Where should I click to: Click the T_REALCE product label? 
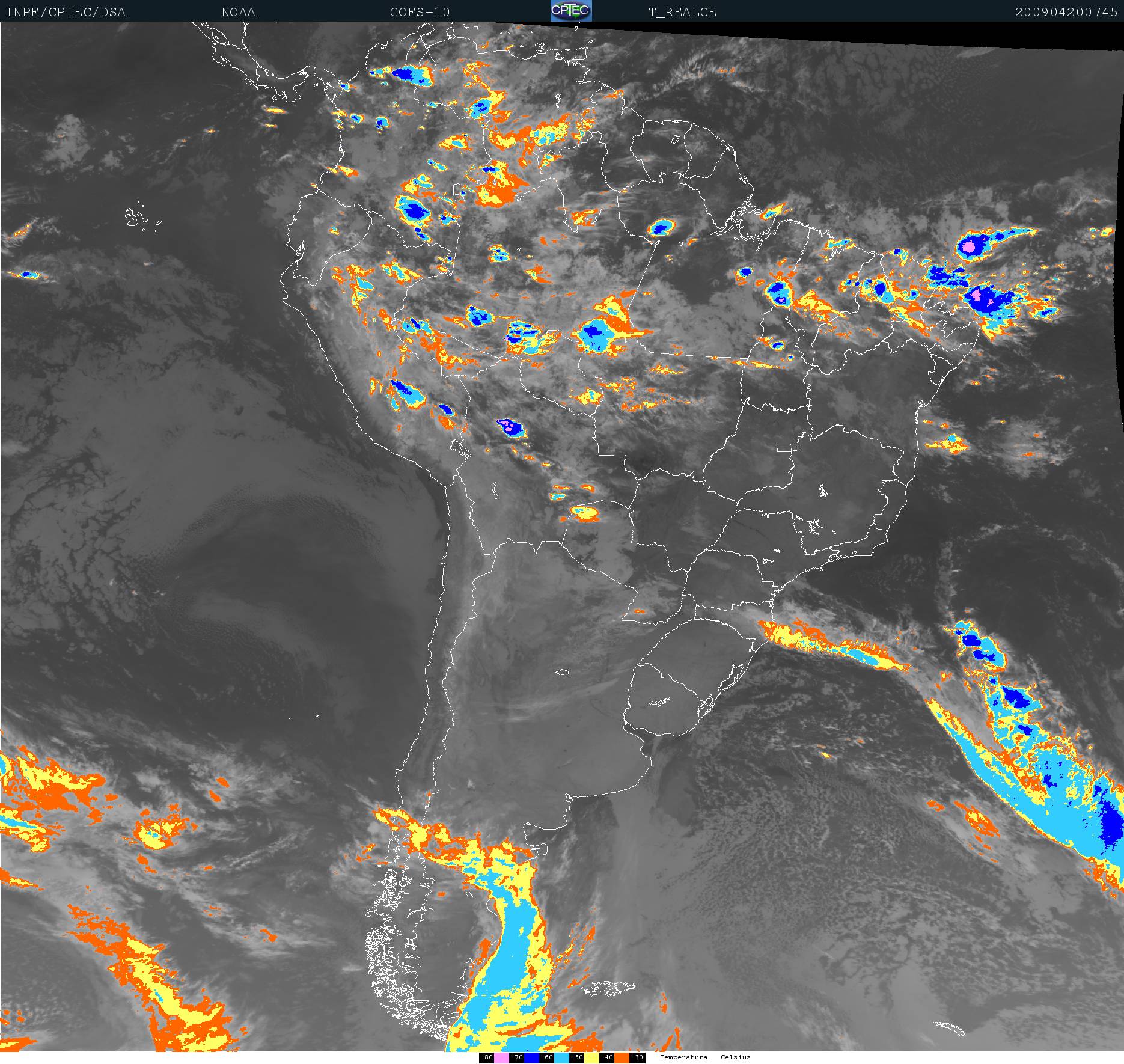pyautogui.click(x=682, y=12)
